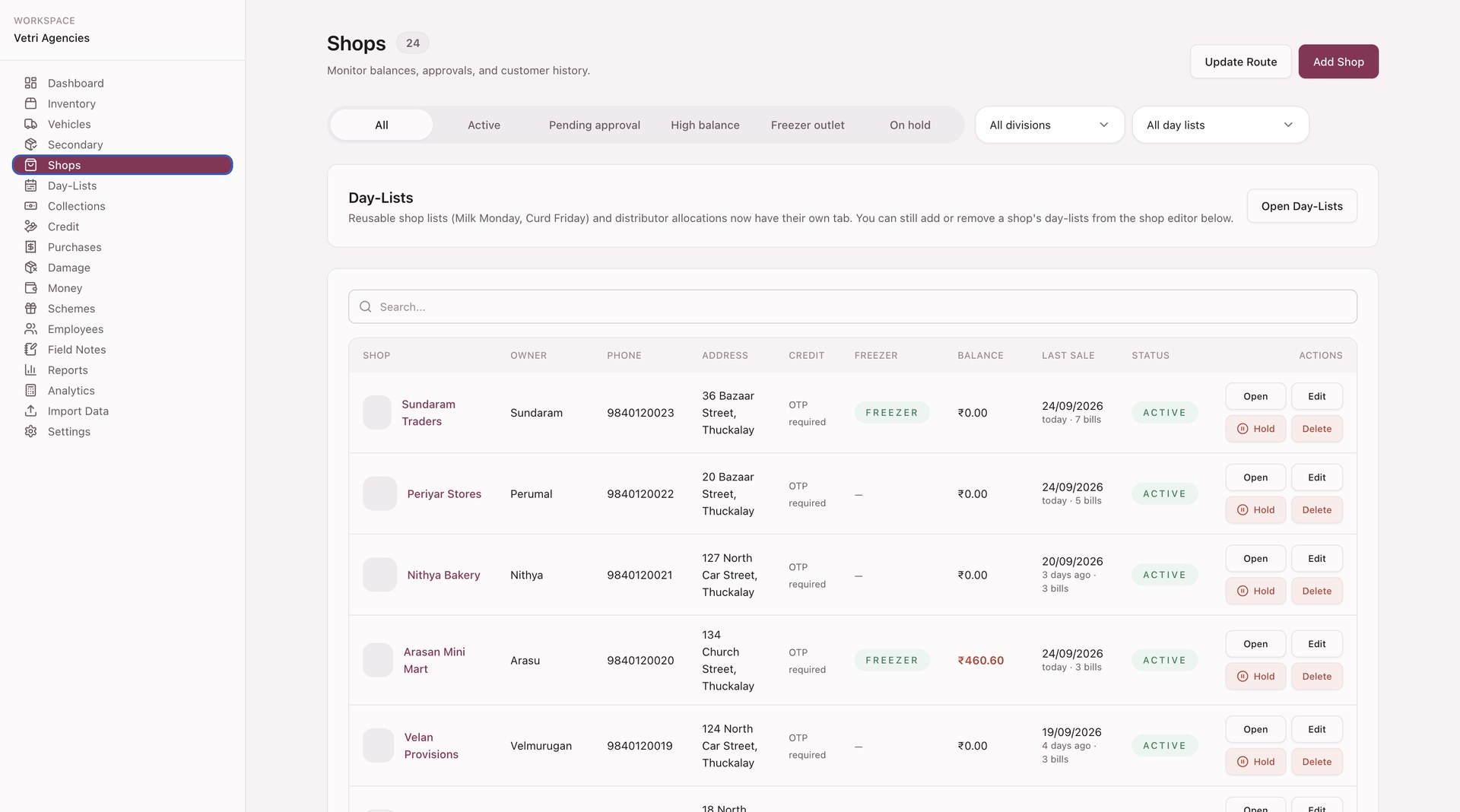
Task: Click the BALANCE column header
Action: tap(980, 356)
